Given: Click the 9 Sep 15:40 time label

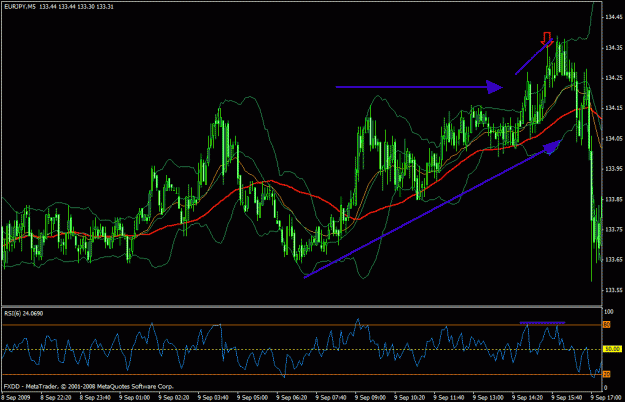Looking at the screenshot, I should coord(566,397).
